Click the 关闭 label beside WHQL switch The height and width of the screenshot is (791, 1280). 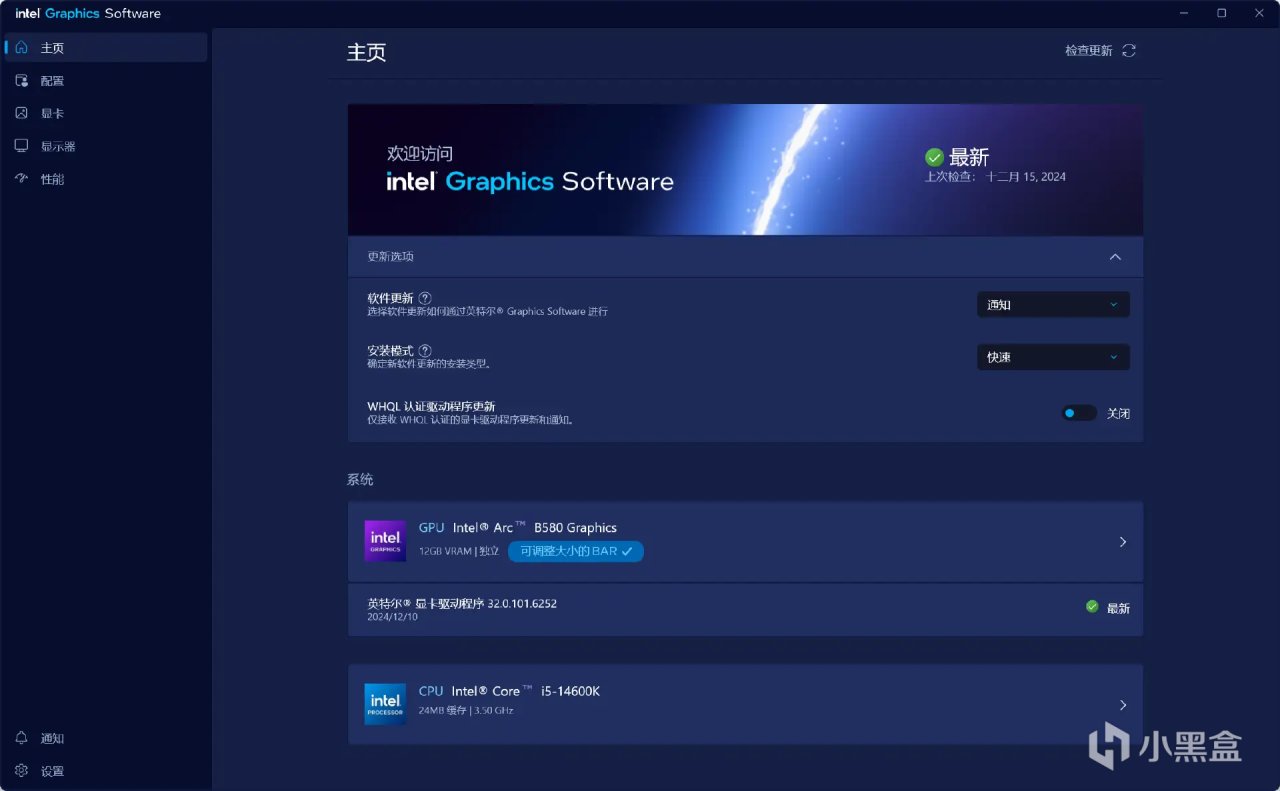click(1118, 413)
